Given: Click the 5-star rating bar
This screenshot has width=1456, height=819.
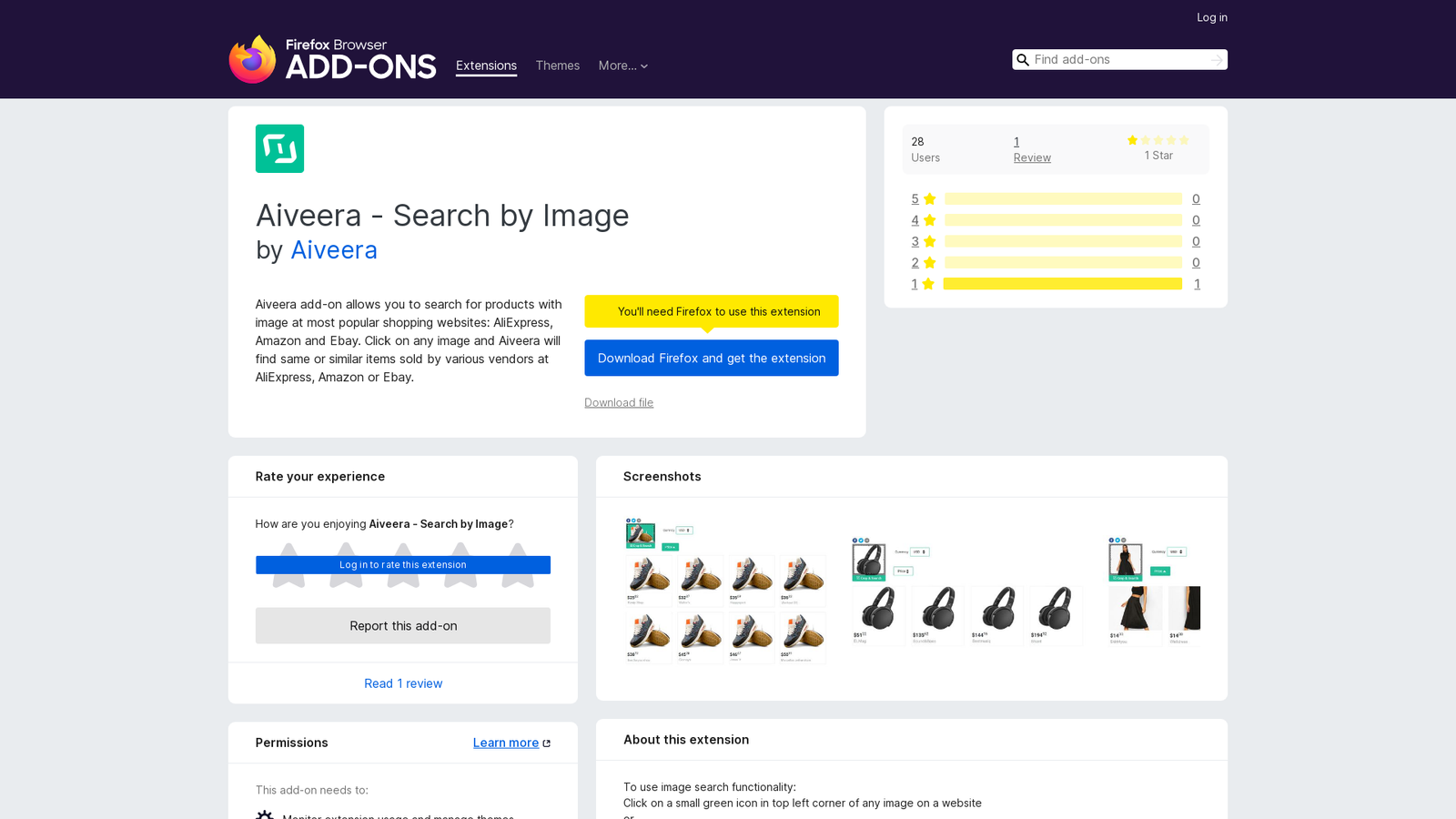Looking at the screenshot, I should coord(1063,199).
